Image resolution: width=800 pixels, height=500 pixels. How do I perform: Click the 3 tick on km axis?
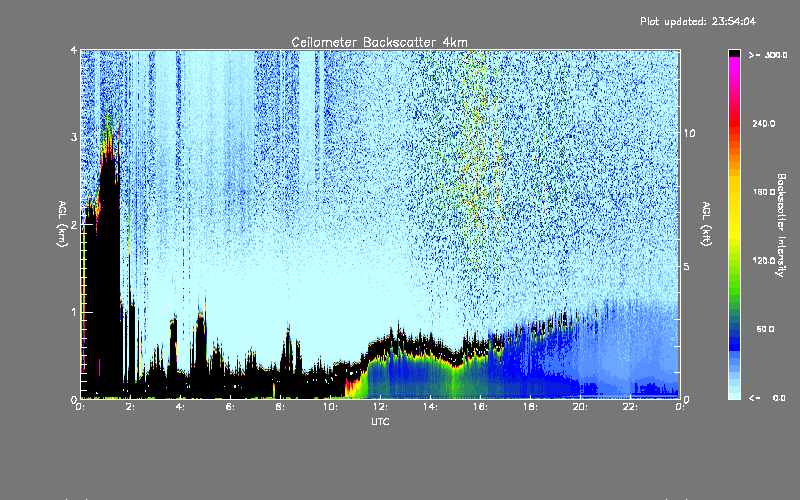click(74, 137)
